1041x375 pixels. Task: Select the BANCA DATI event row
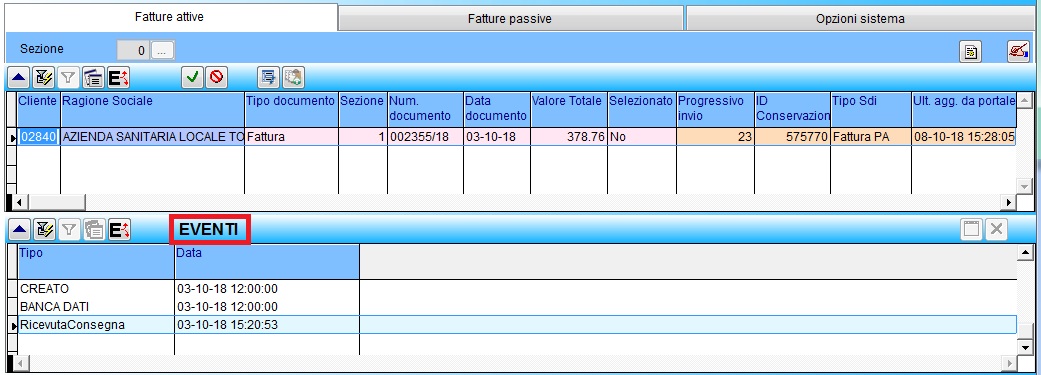517,307
